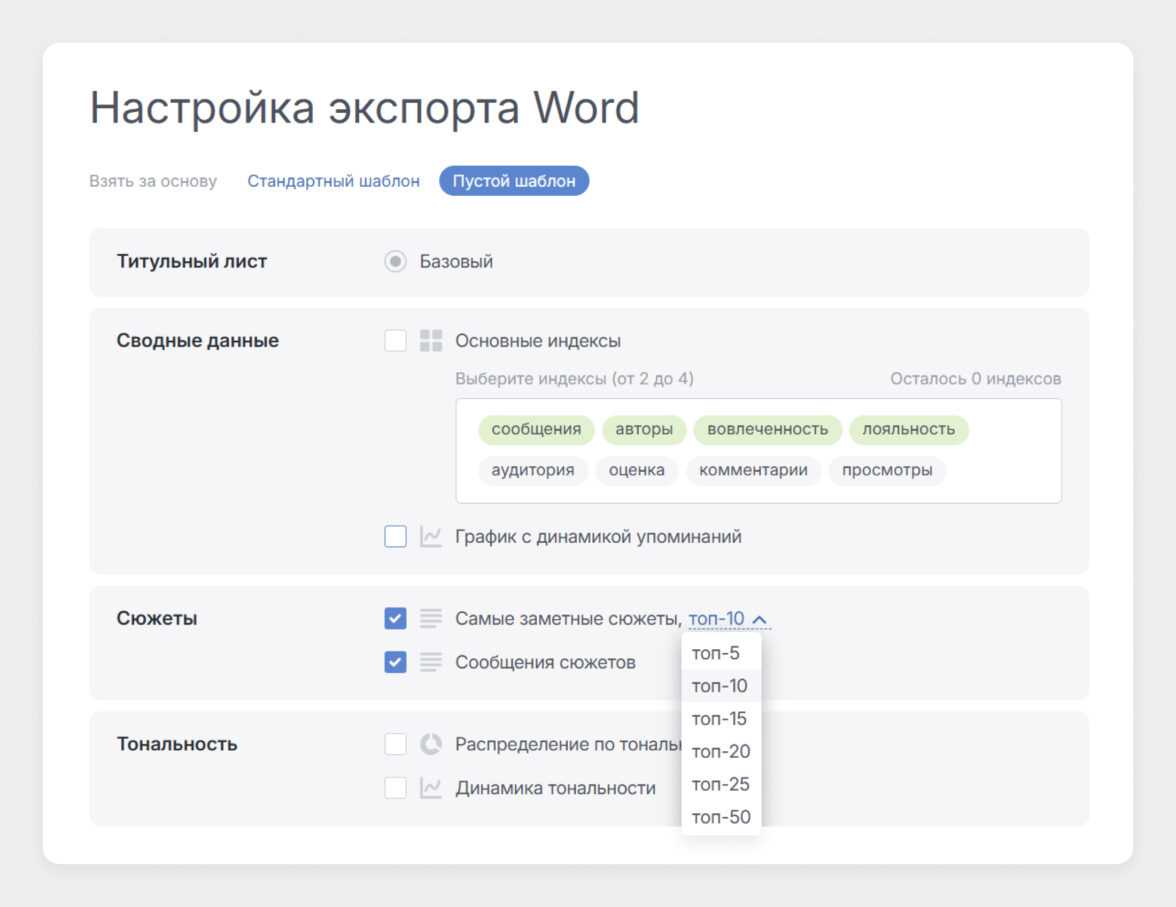Enable the Основные индексы checkbox

pos(396,341)
